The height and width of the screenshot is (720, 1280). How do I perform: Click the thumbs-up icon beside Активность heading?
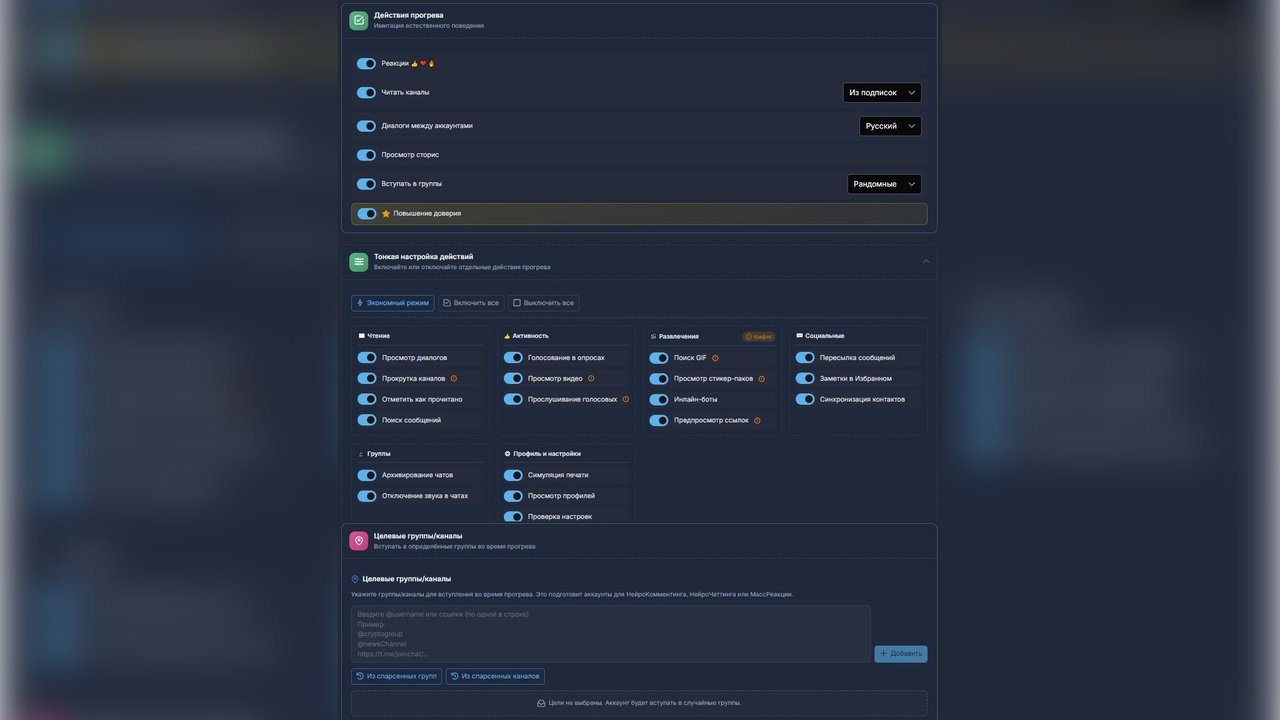(x=507, y=336)
